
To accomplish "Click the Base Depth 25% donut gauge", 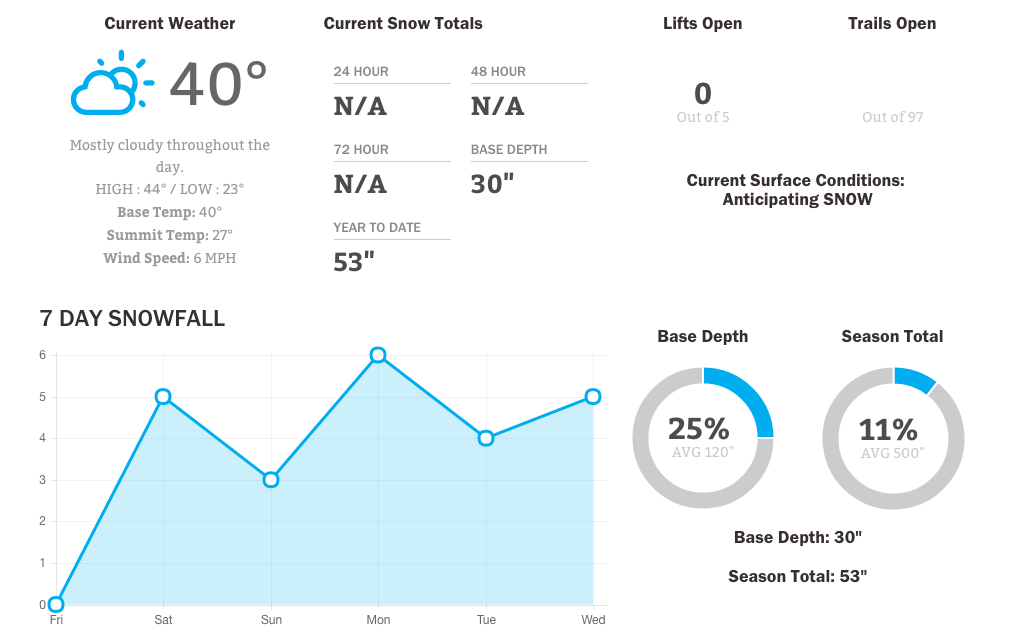I will (x=703, y=438).
